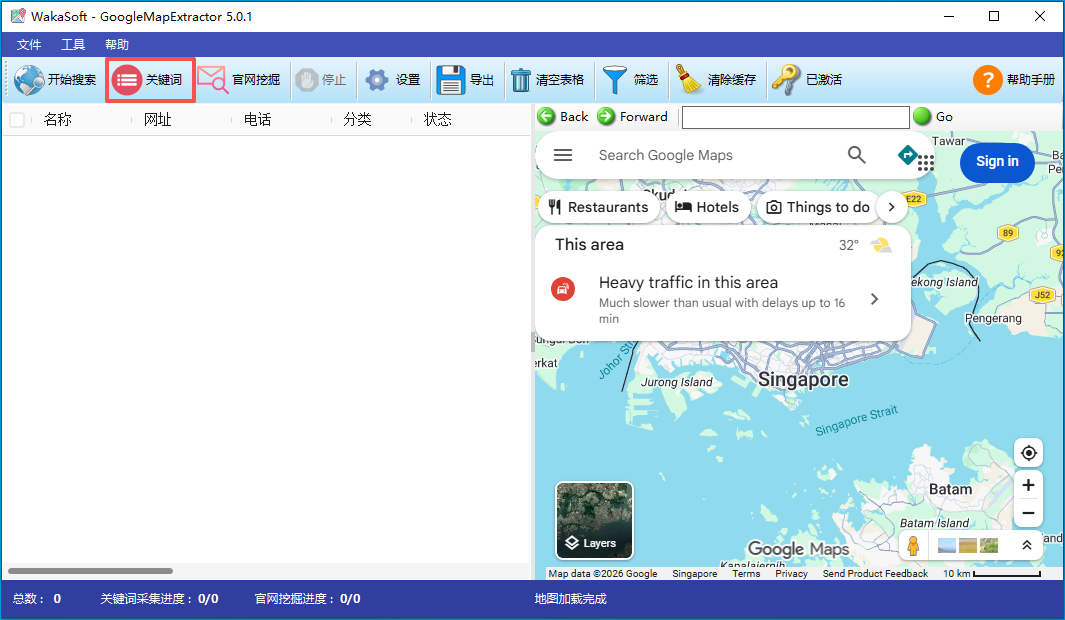Click the 分类 column header

[x=357, y=120]
